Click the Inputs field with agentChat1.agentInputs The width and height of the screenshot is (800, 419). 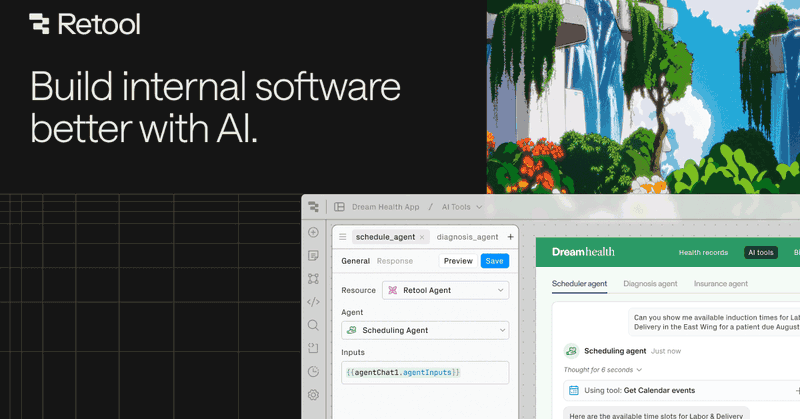[425, 373]
